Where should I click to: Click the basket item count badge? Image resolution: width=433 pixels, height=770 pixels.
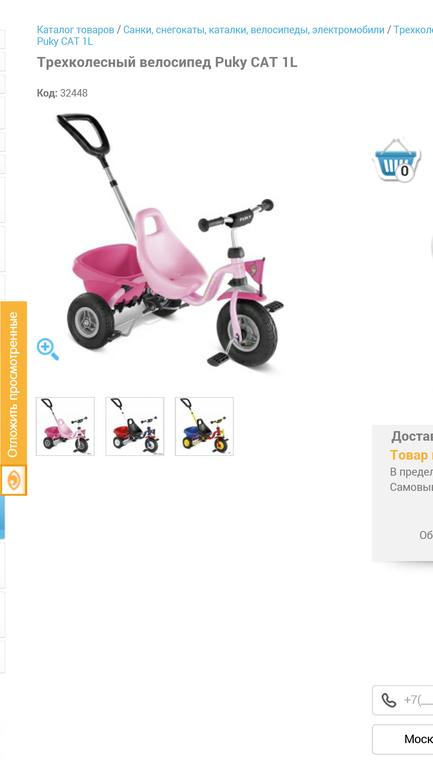(404, 171)
